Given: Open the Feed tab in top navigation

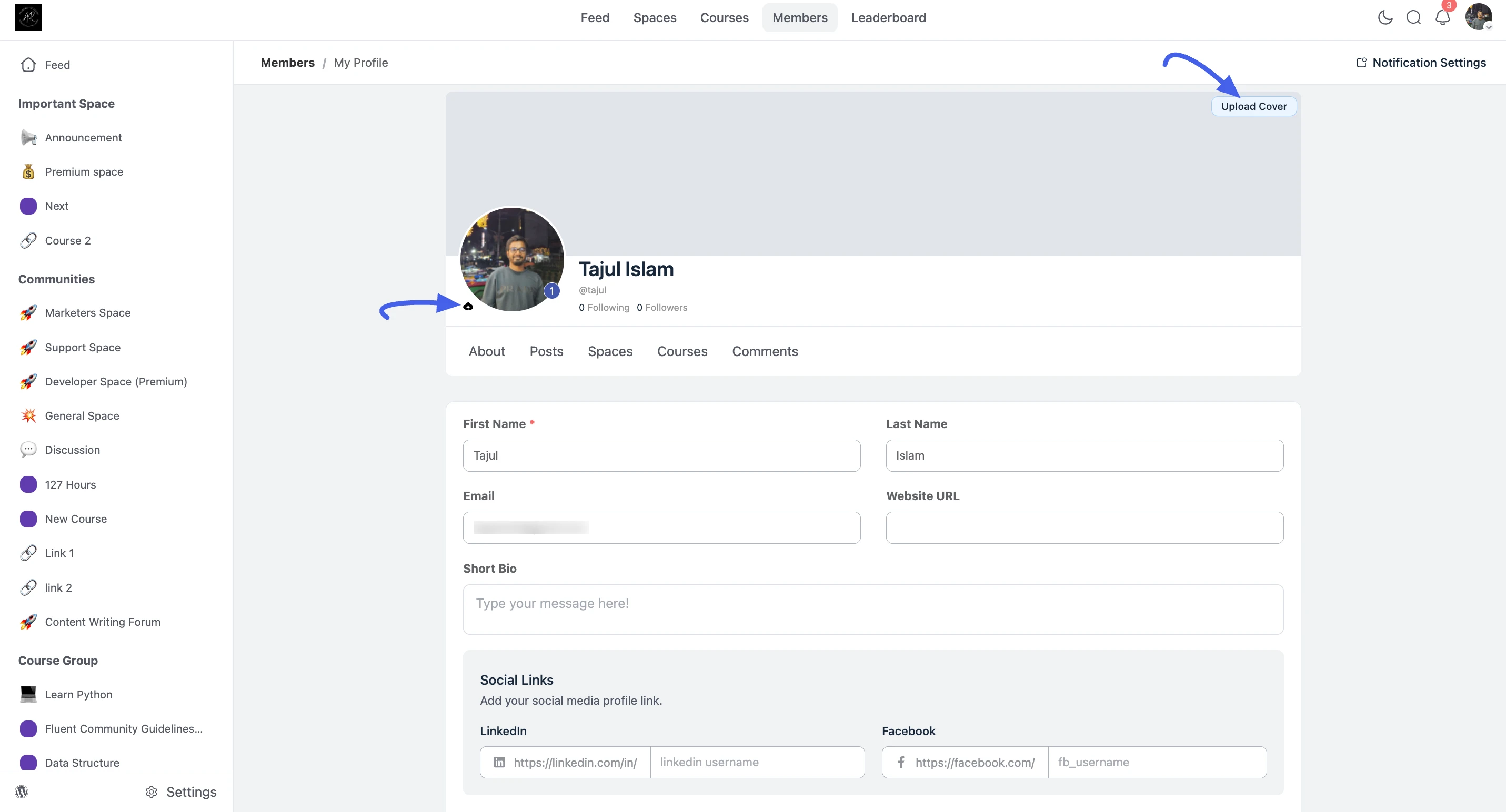Looking at the screenshot, I should point(595,17).
